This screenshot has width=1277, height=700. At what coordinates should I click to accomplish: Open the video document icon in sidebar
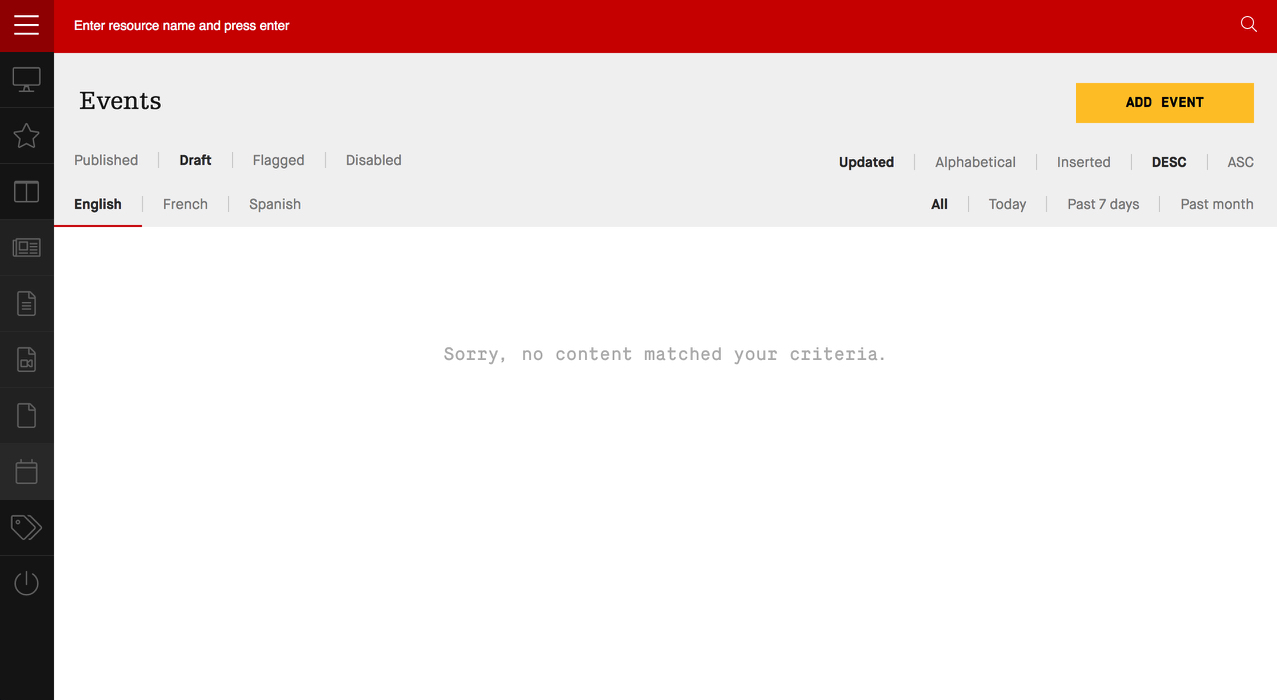(27, 359)
